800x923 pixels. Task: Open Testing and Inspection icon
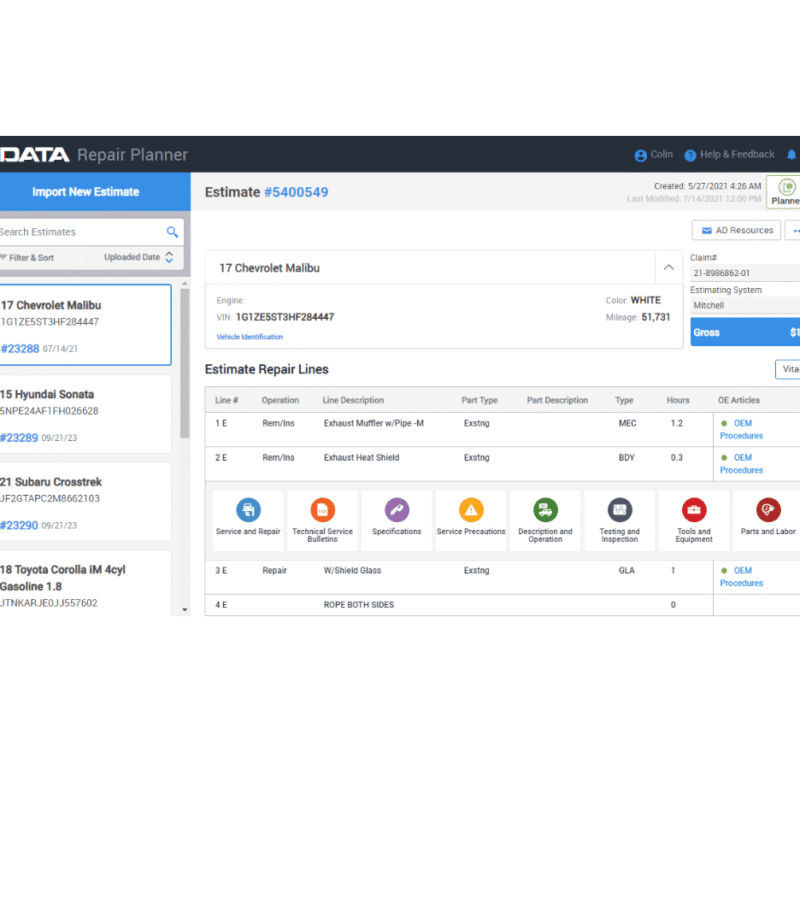[619, 510]
